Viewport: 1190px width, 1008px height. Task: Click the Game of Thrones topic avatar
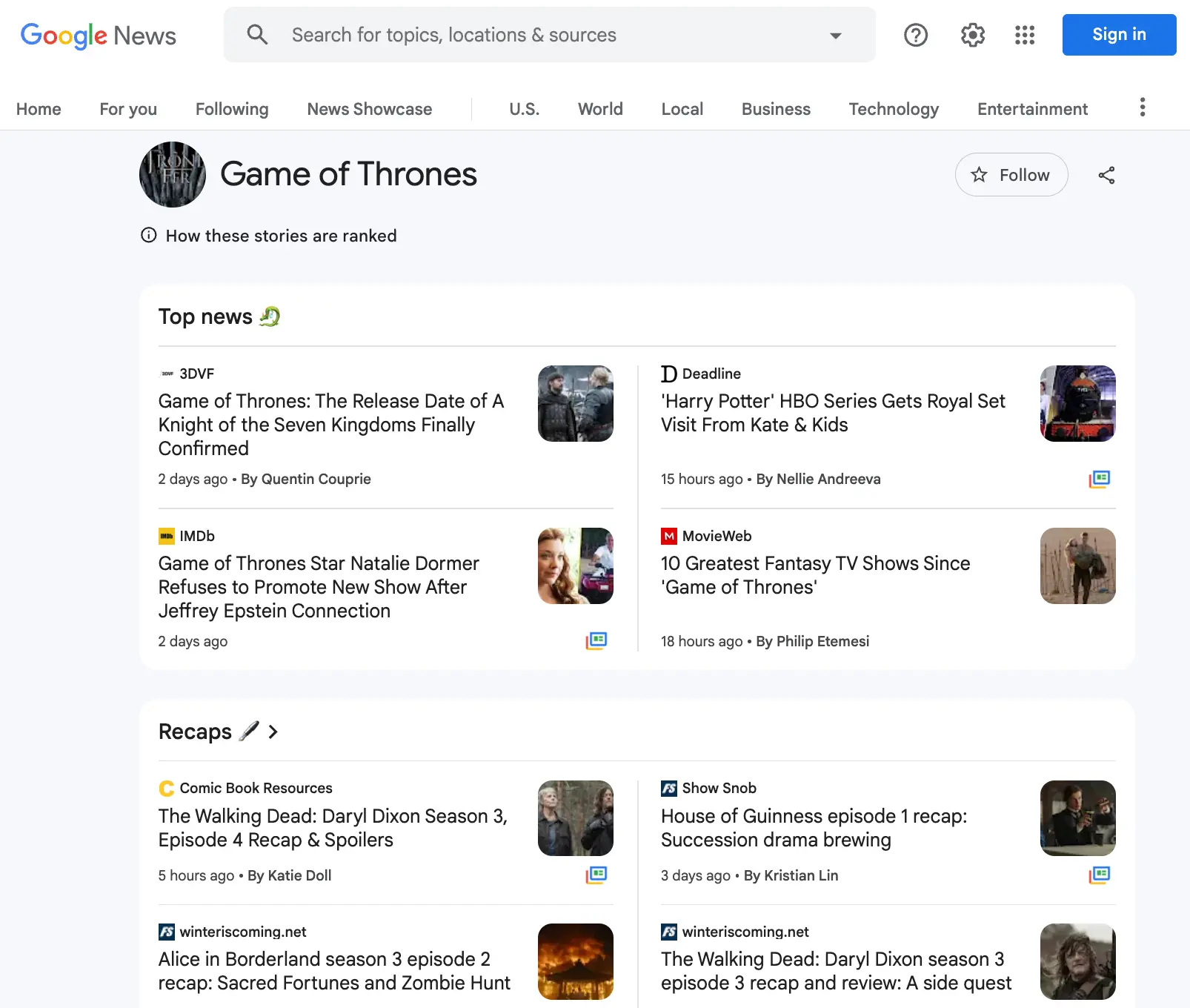[x=173, y=174]
